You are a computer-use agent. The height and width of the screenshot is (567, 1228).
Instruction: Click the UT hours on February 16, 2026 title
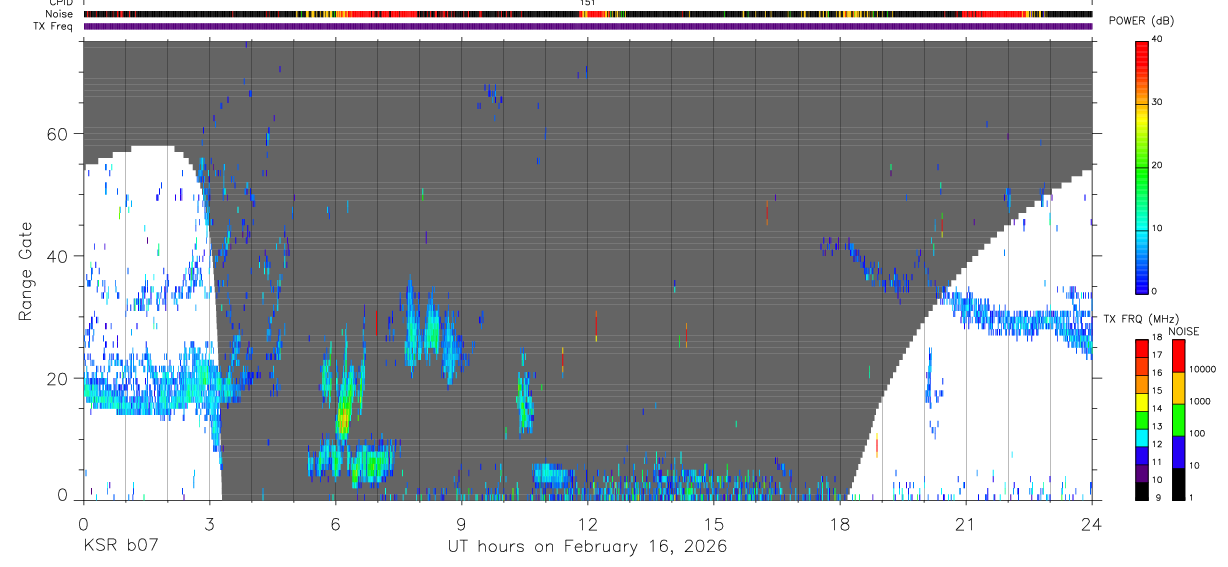pyautogui.click(x=587, y=546)
